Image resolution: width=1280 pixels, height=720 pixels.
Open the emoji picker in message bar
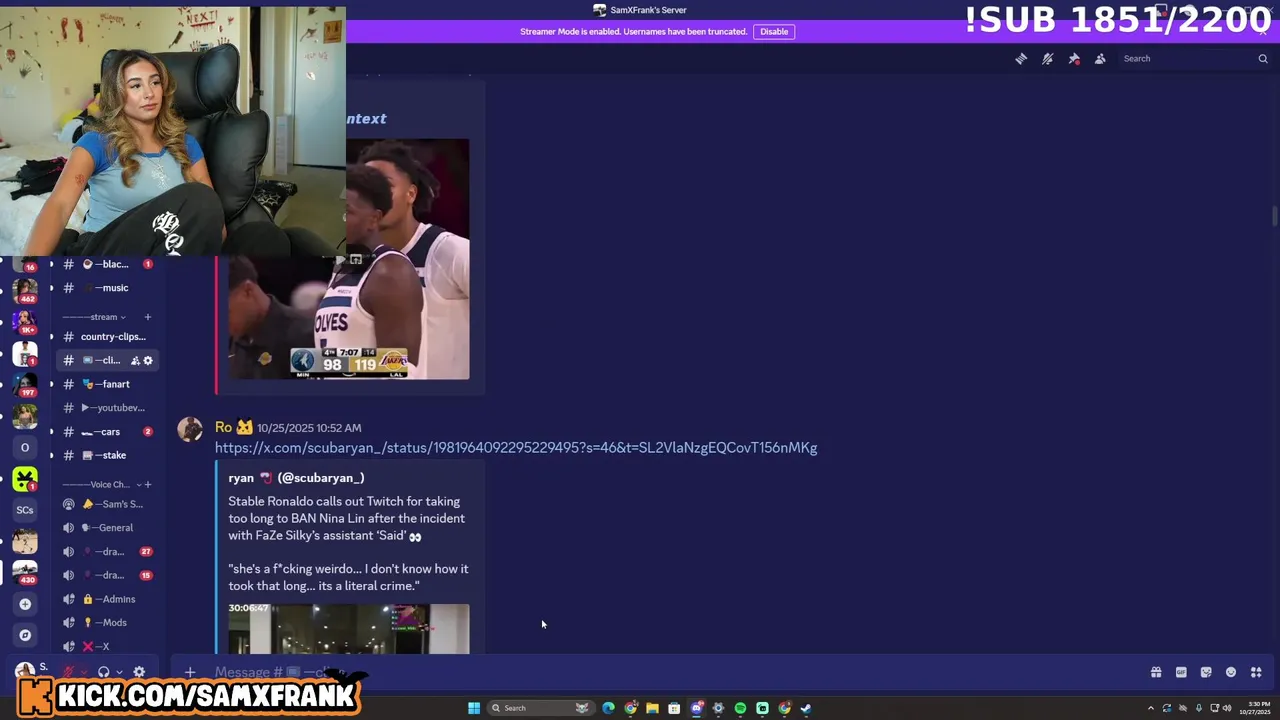pyautogui.click(x=1231, y=672)
